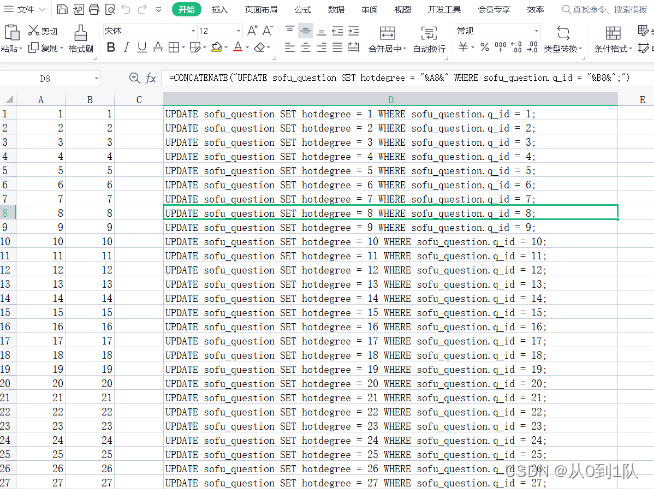This screenshot has height=489, width=654.
Task: Expand the Name Box dropdown arrow
Action: pyautogui.click(x=96, y=78)
